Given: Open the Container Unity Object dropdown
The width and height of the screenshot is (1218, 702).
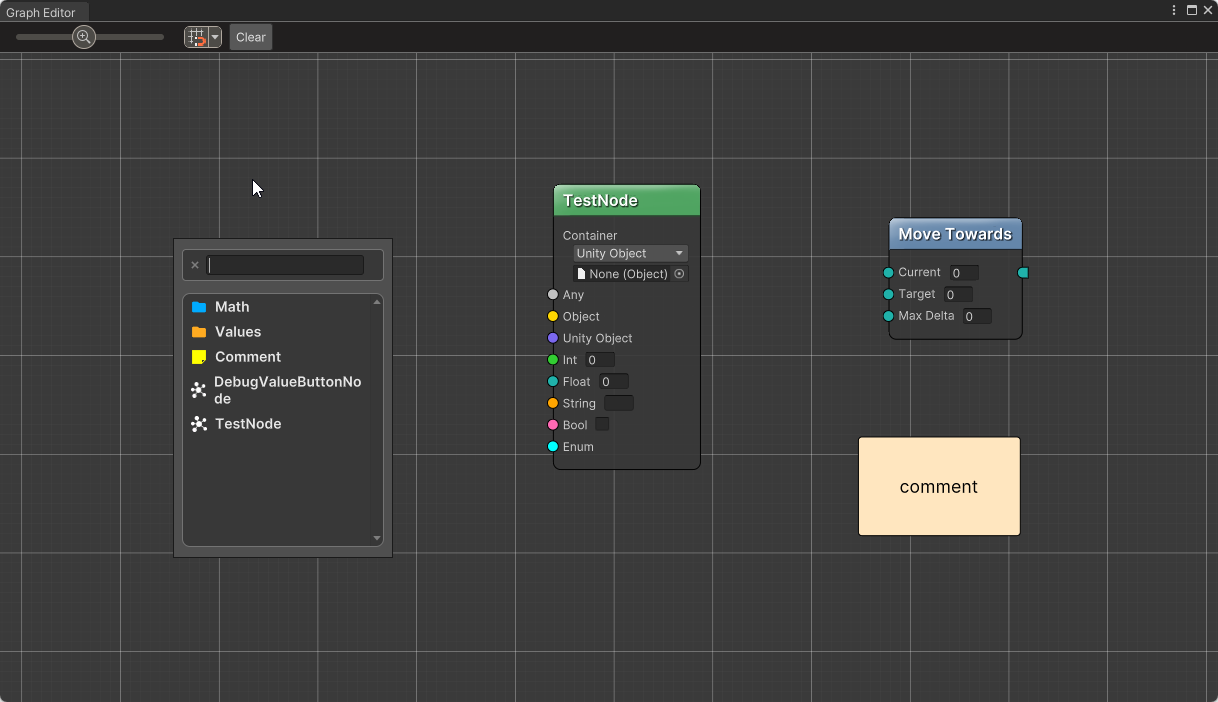Looking at the screenshot, I should [630, 254].
